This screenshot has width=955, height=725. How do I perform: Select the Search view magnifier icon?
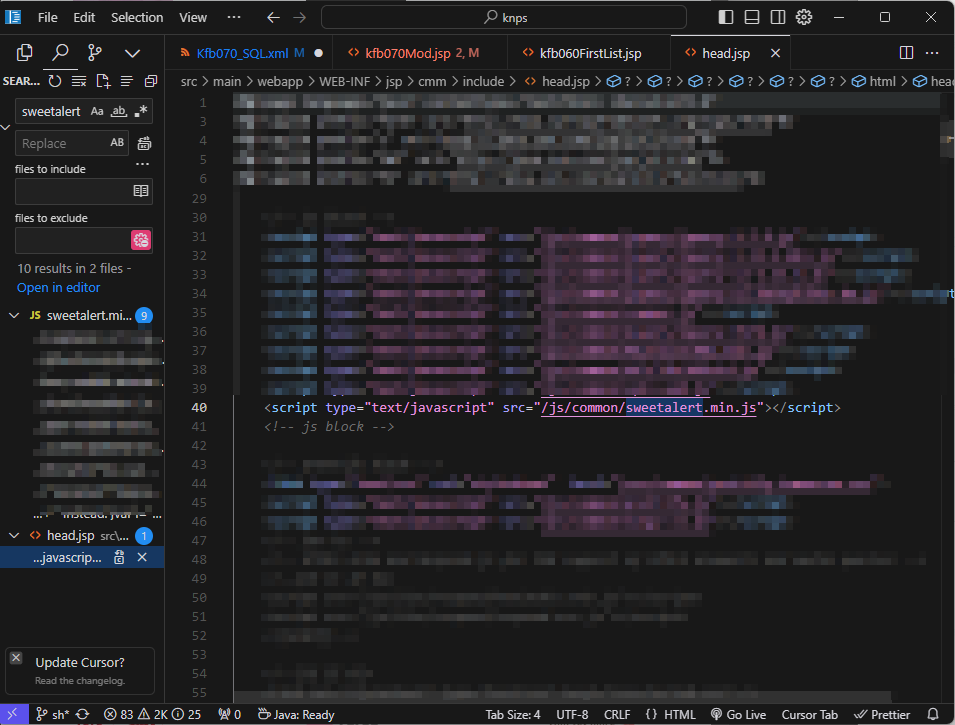click(60, 53)
